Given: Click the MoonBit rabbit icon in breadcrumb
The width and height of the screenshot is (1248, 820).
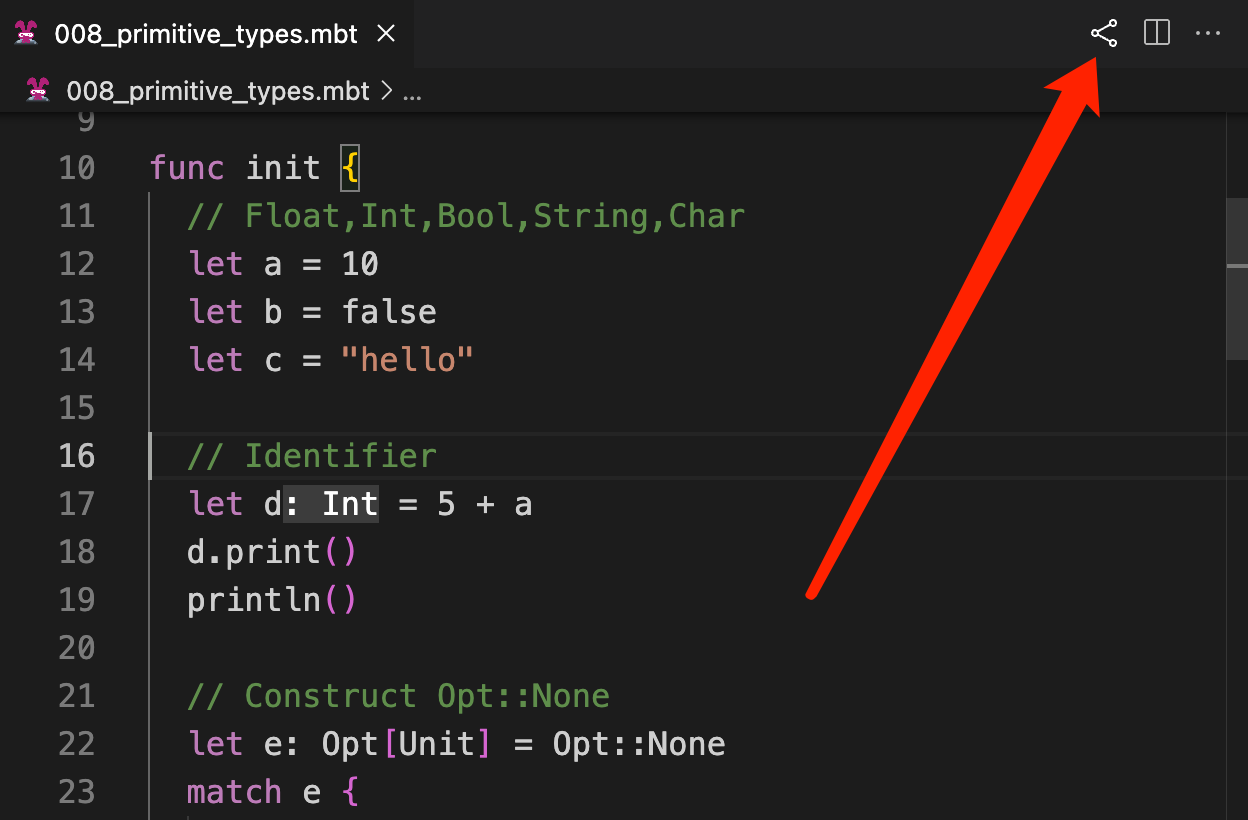Looking at the screenshot, I should (39, 91).
